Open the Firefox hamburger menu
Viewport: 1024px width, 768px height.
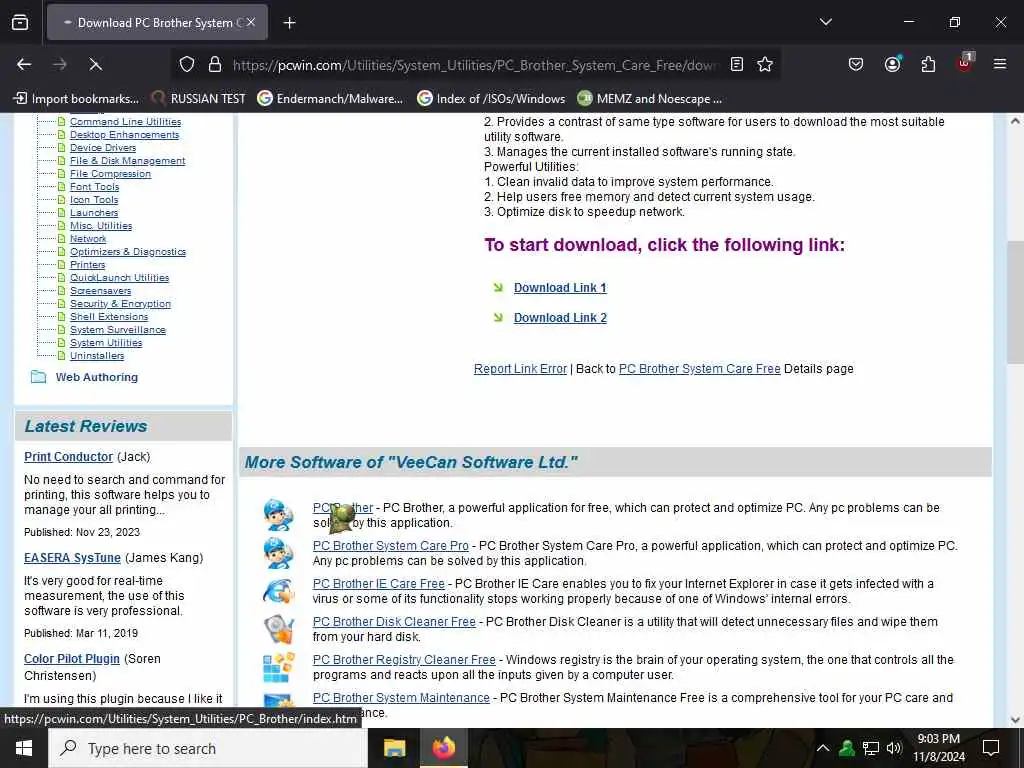[x=1000, y=64]
